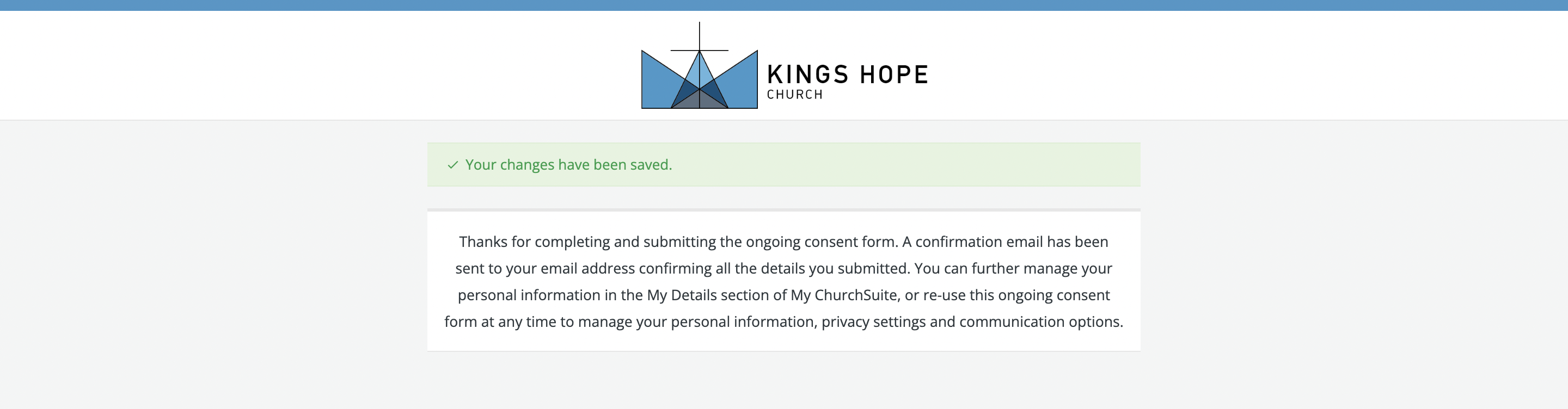Click the "CHURCH" subtitle under logo
This screenshot has width=1568, height=409.
click(794, 95)
